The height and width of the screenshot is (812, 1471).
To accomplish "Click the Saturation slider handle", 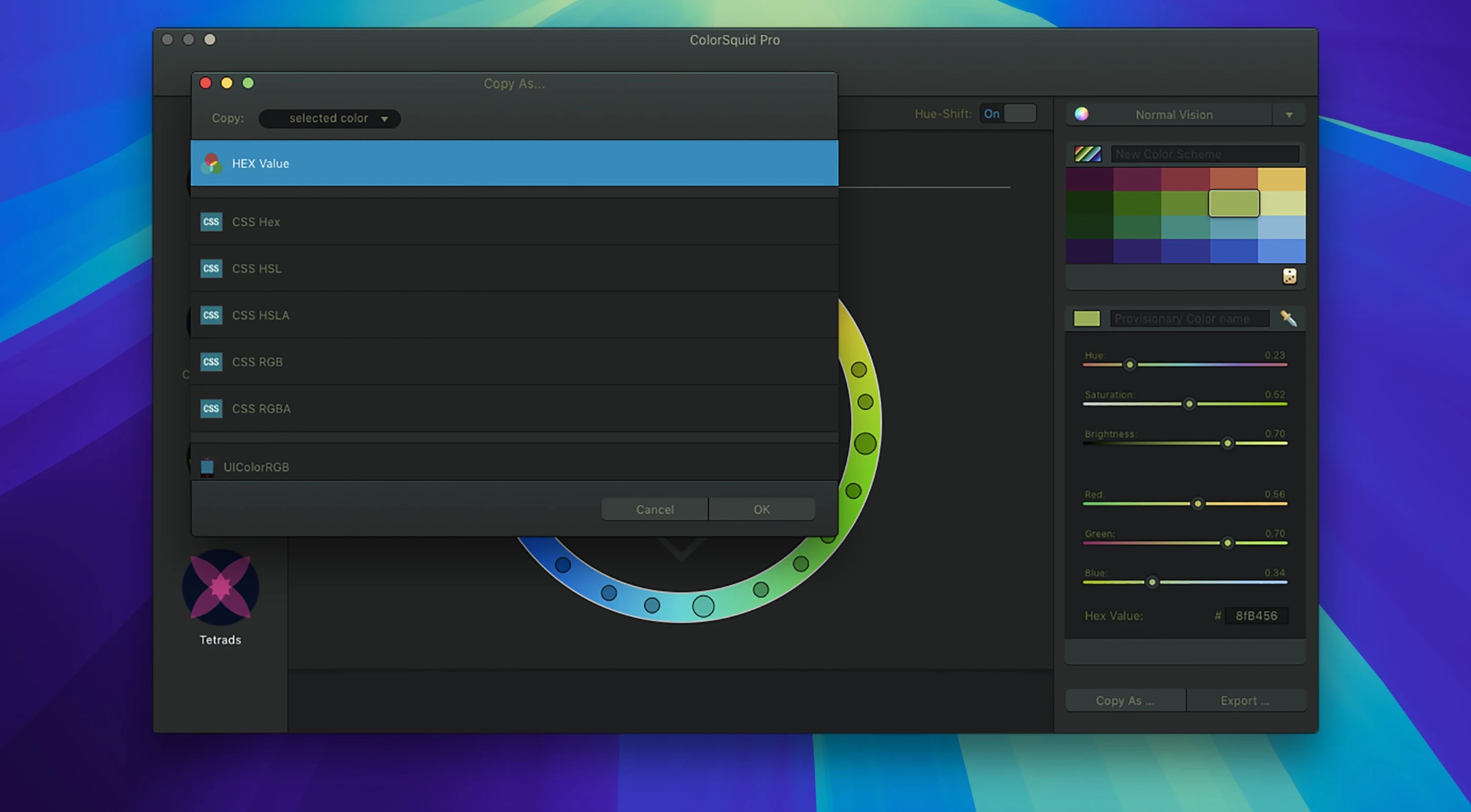I will [1189, 404].
